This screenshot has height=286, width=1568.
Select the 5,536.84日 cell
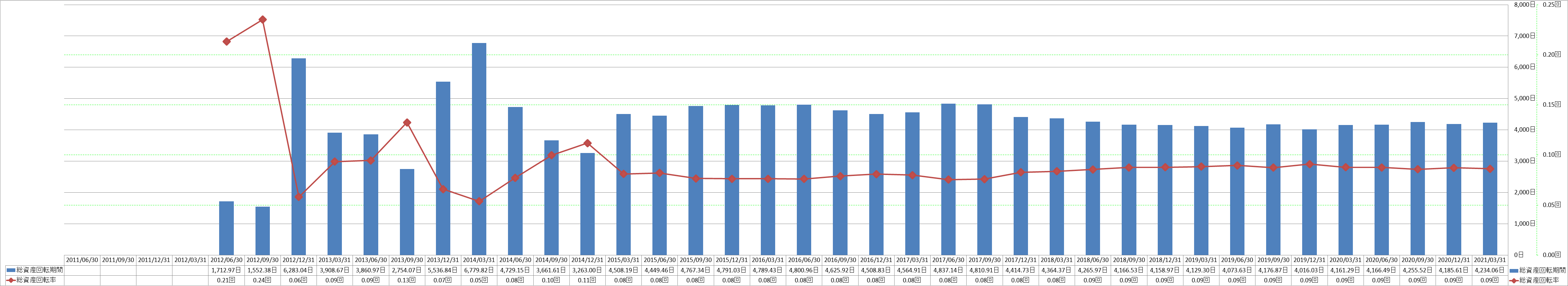point(443,270)
